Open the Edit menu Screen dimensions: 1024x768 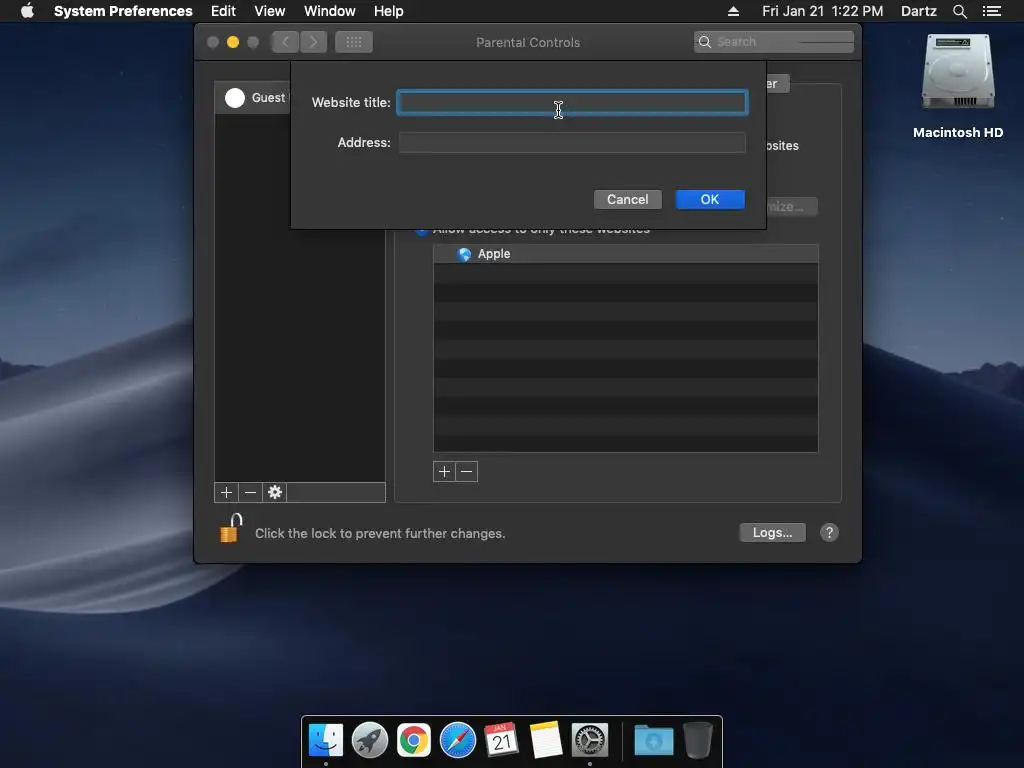[223, 11]
